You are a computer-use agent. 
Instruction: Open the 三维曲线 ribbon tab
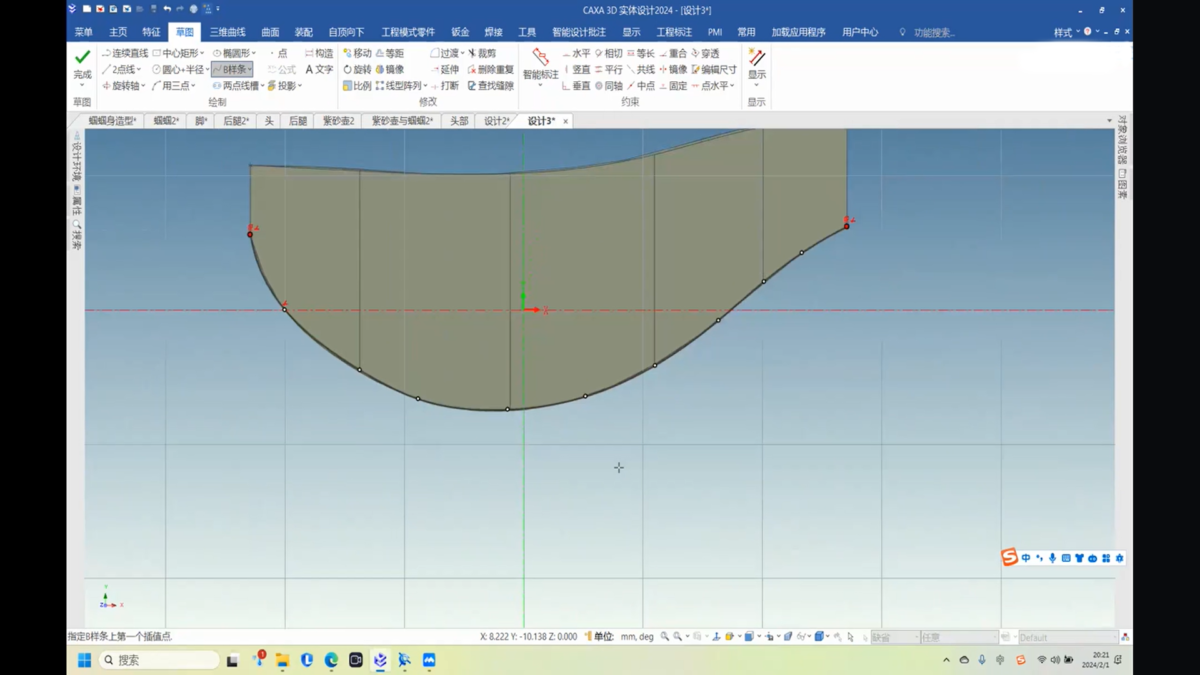pos(227,32)
